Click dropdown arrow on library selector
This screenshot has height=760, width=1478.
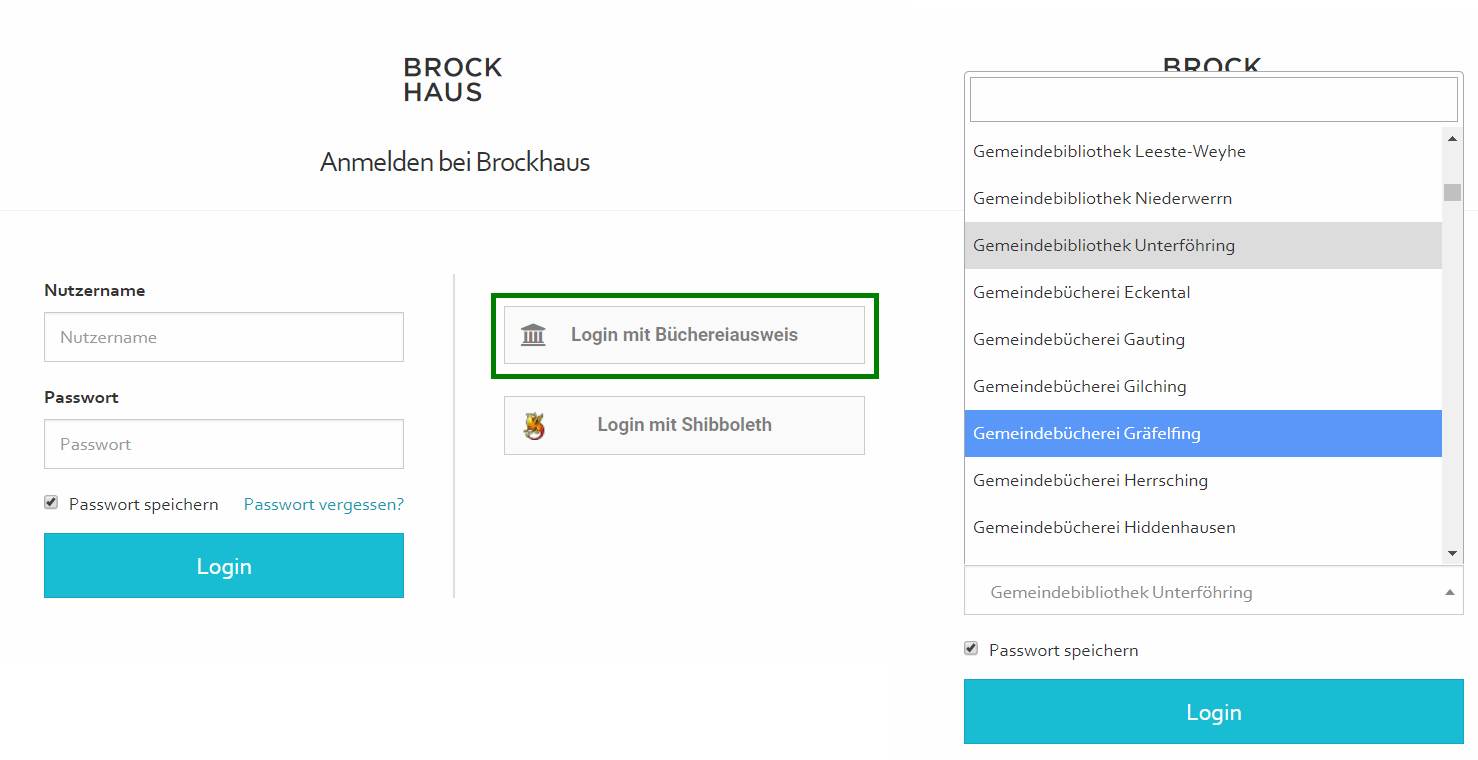[x=1449, y=592]
